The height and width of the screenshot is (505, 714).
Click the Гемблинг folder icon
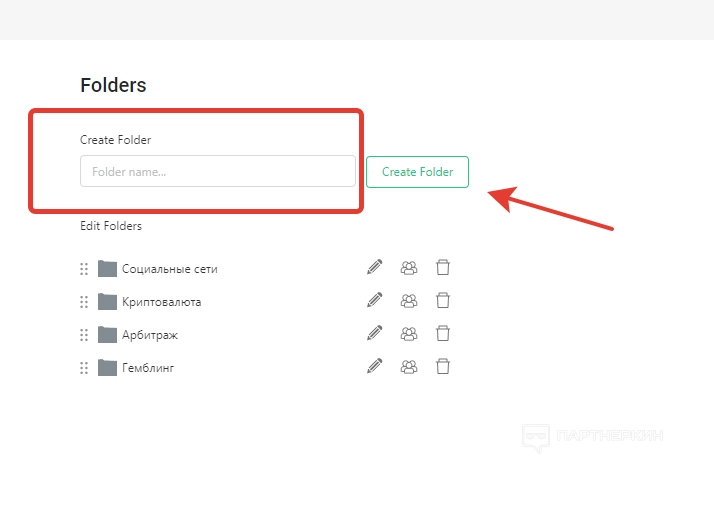(x=107, y=368)
